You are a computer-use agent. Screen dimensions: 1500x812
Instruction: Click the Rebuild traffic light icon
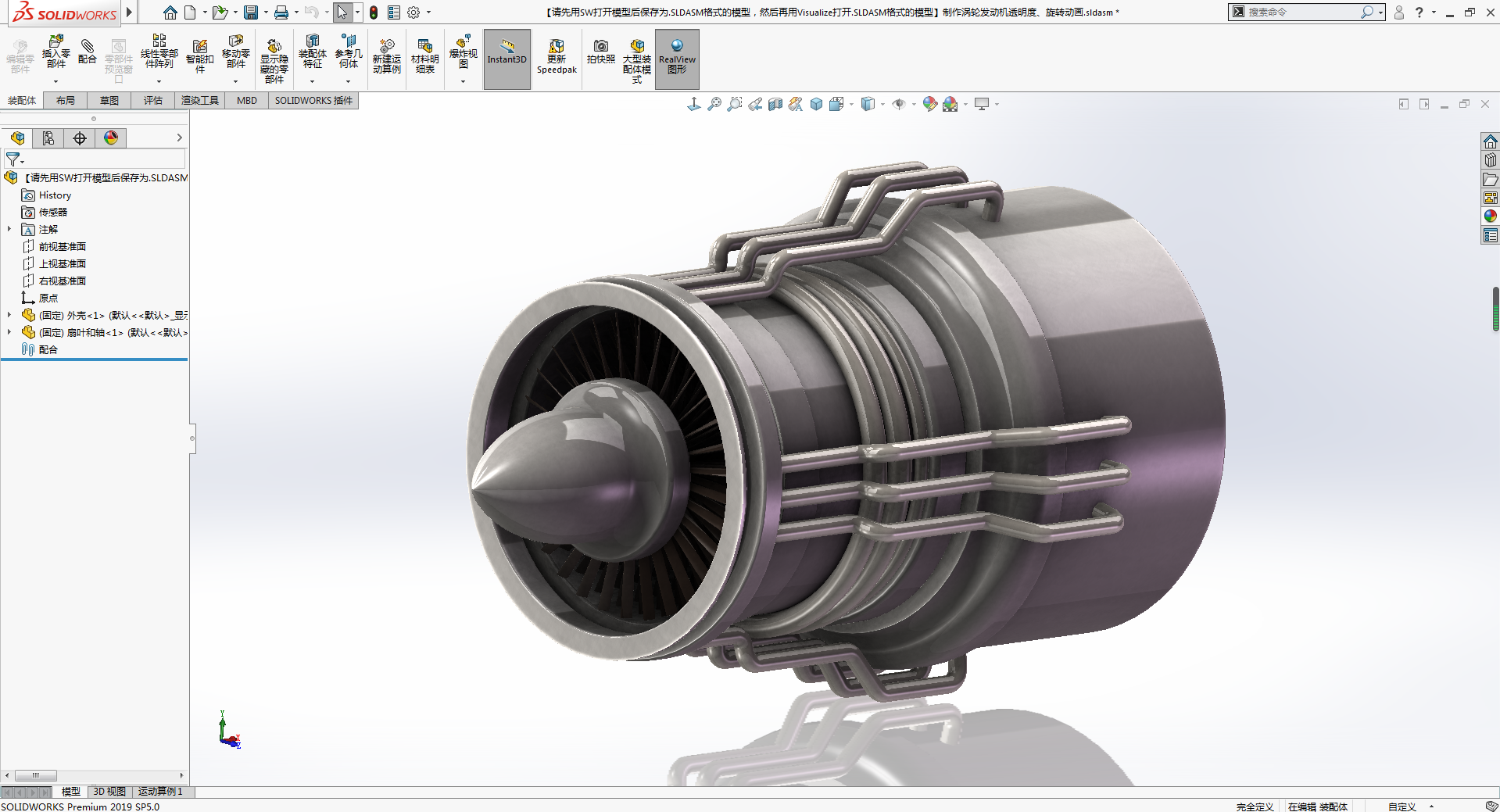coord(374,13)
